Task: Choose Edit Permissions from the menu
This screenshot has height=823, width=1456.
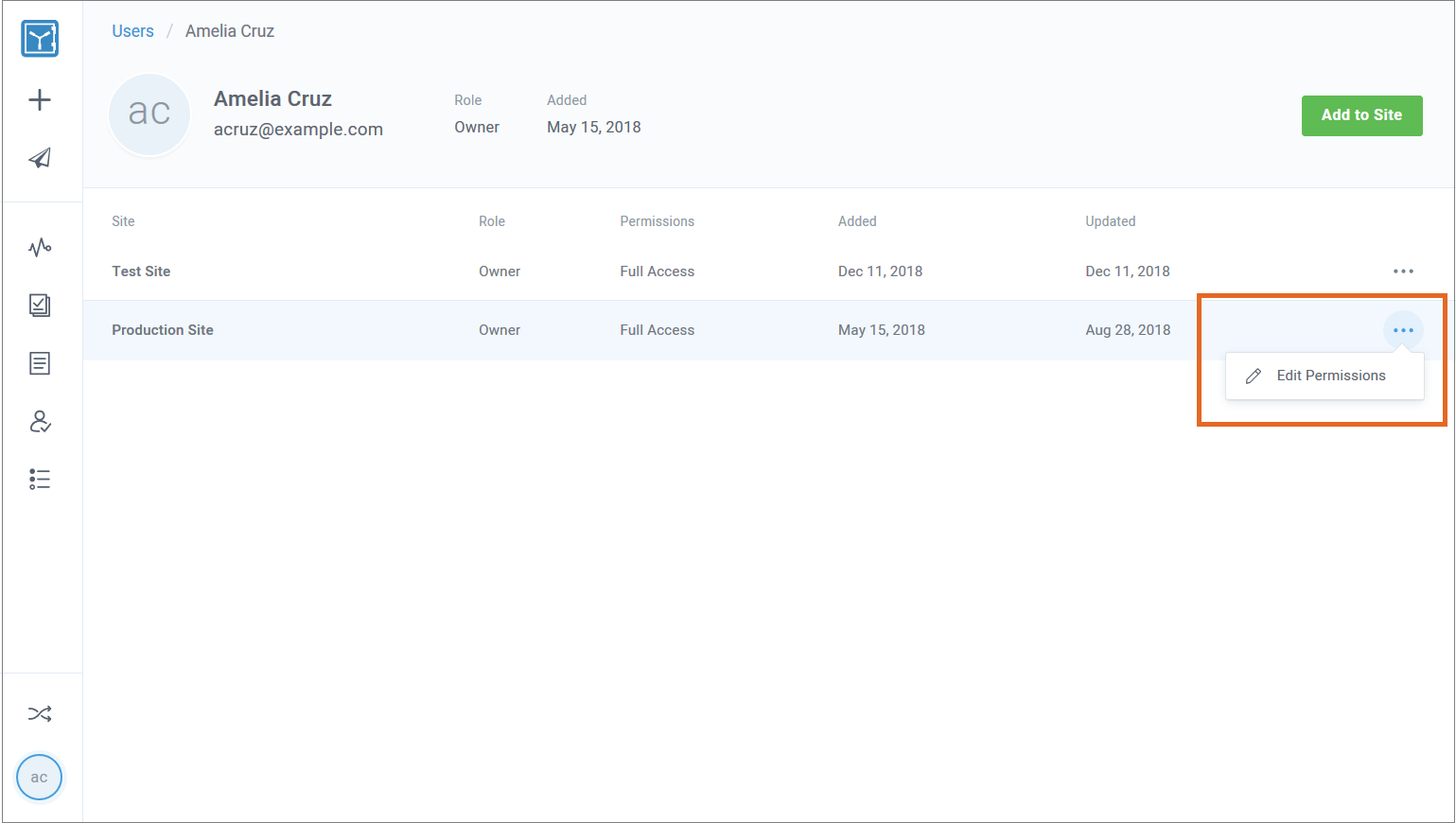Action: click(1324, 376)
